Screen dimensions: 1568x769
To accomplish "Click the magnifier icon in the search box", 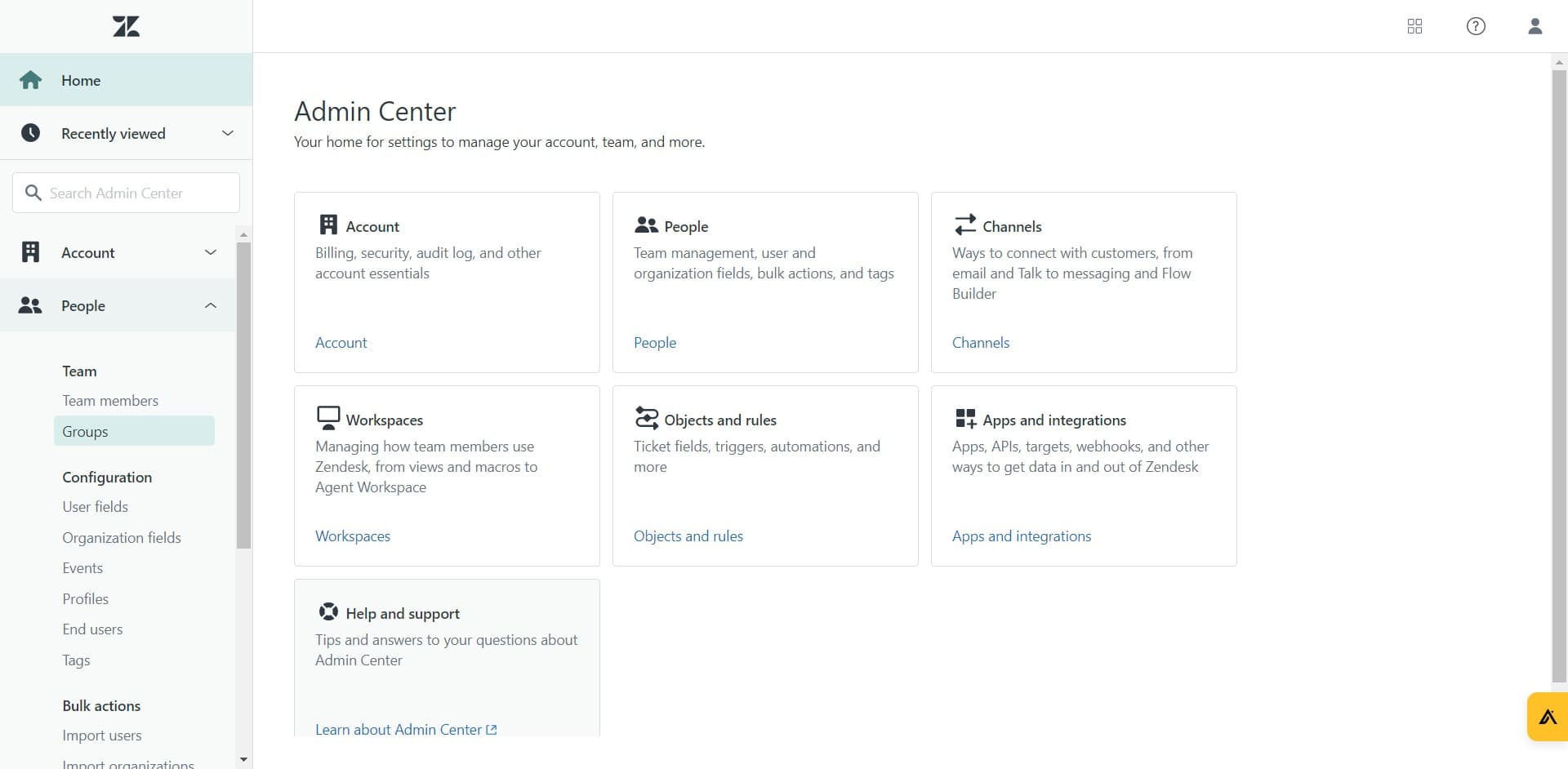I will coord(33,193).
